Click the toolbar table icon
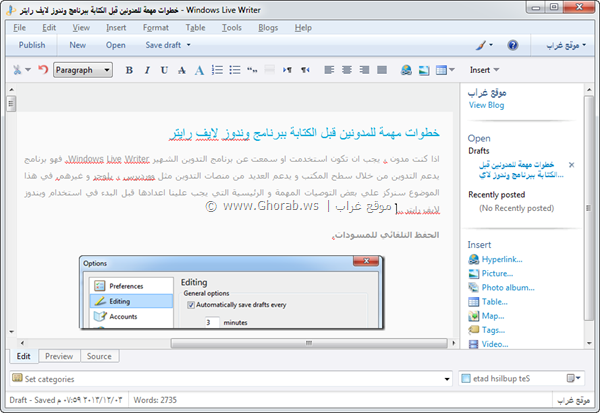 pyautogui.click(x=441, y=70)
